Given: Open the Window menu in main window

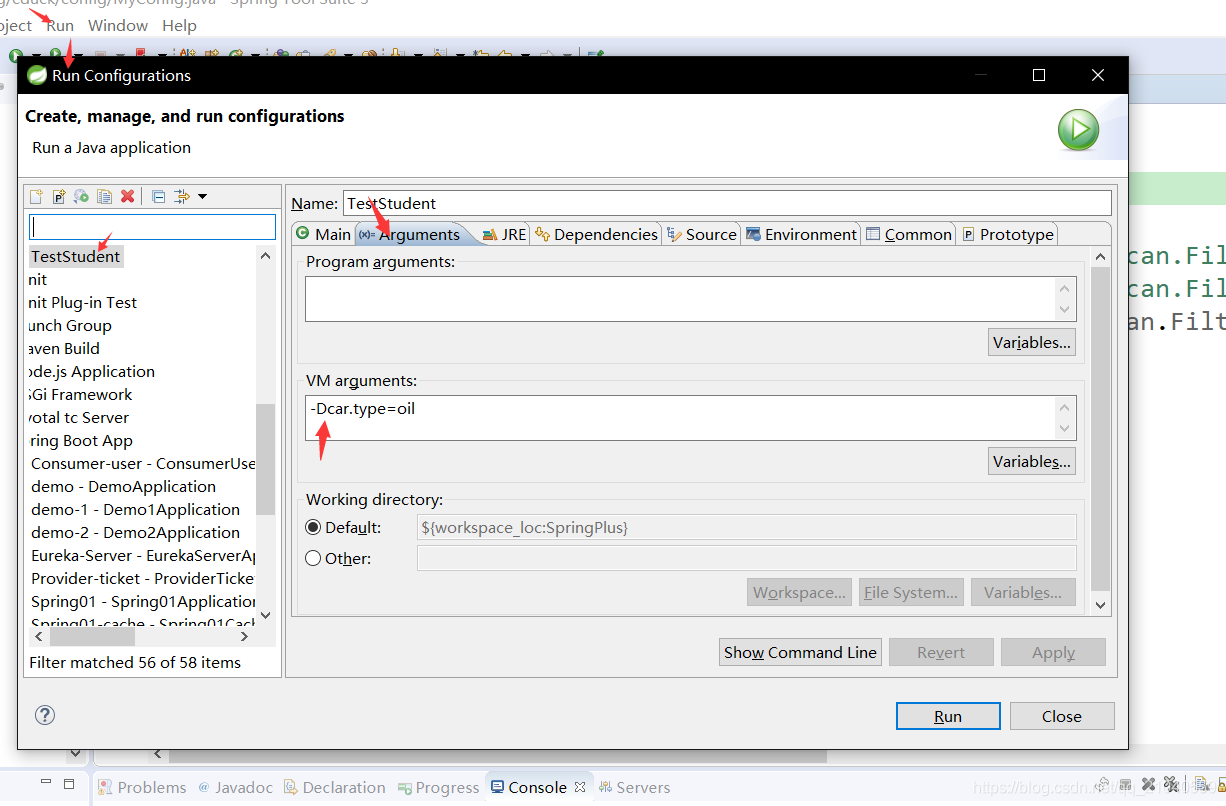Looking at the screenshot, I should 118,25.
